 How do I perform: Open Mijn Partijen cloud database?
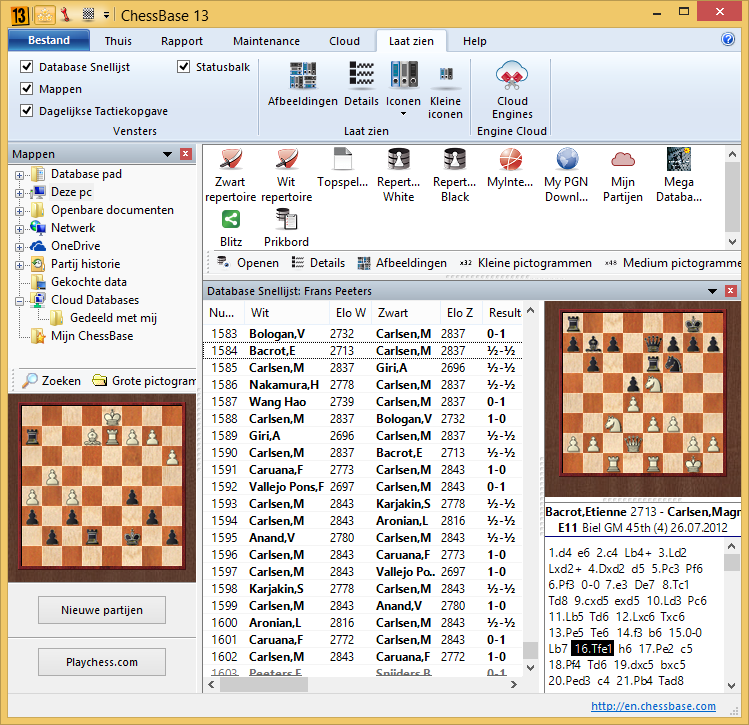click(x=623, y=175)
